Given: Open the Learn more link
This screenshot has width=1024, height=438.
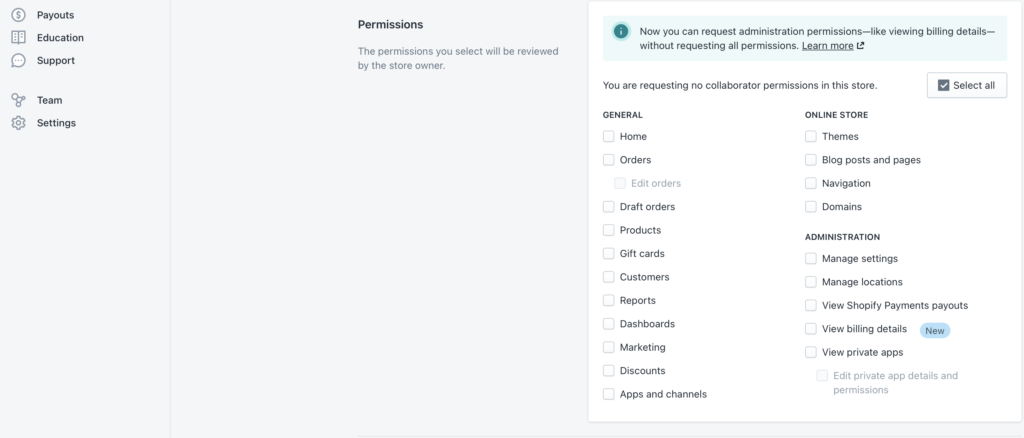Looking at the screenshot, I should [827, 46].
